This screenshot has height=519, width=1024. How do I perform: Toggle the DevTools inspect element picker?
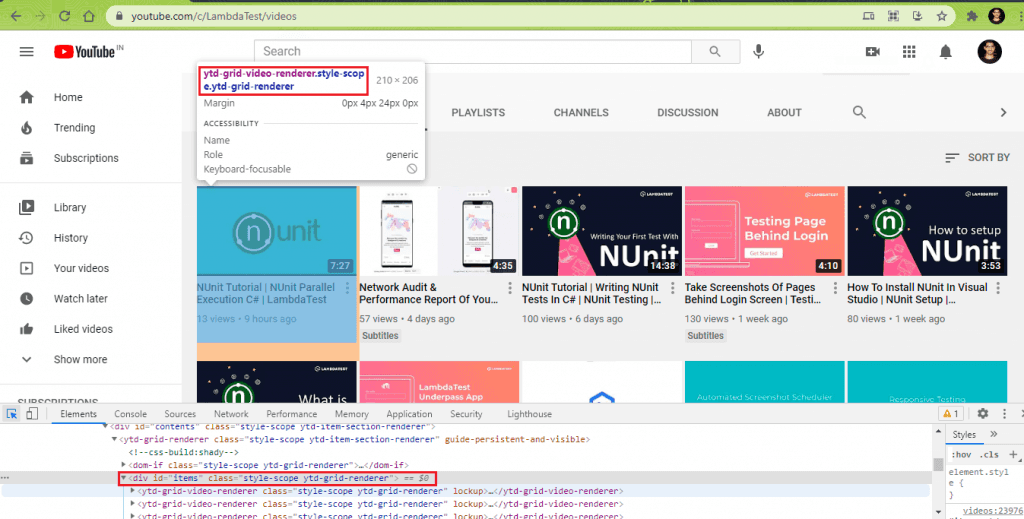(x=12, y=414)
